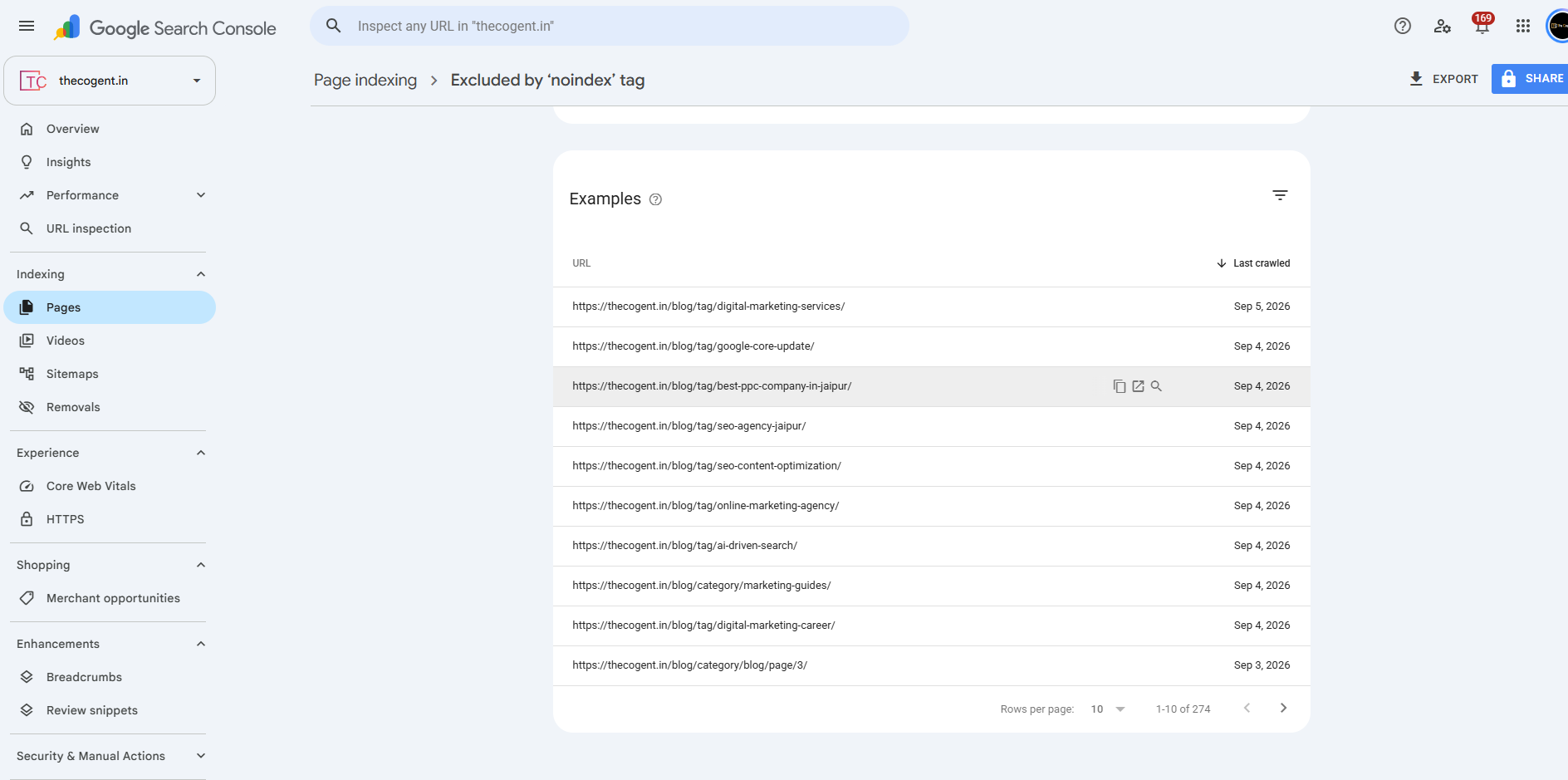Click the Inspect any URL search field
The width and height of the screenshot is (1568, 780).
(610, 26)
